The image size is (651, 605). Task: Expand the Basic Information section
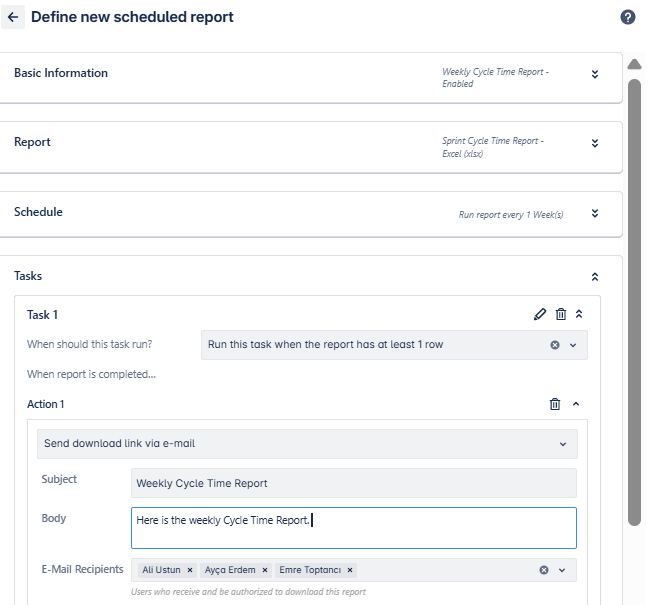pos(595,74)
